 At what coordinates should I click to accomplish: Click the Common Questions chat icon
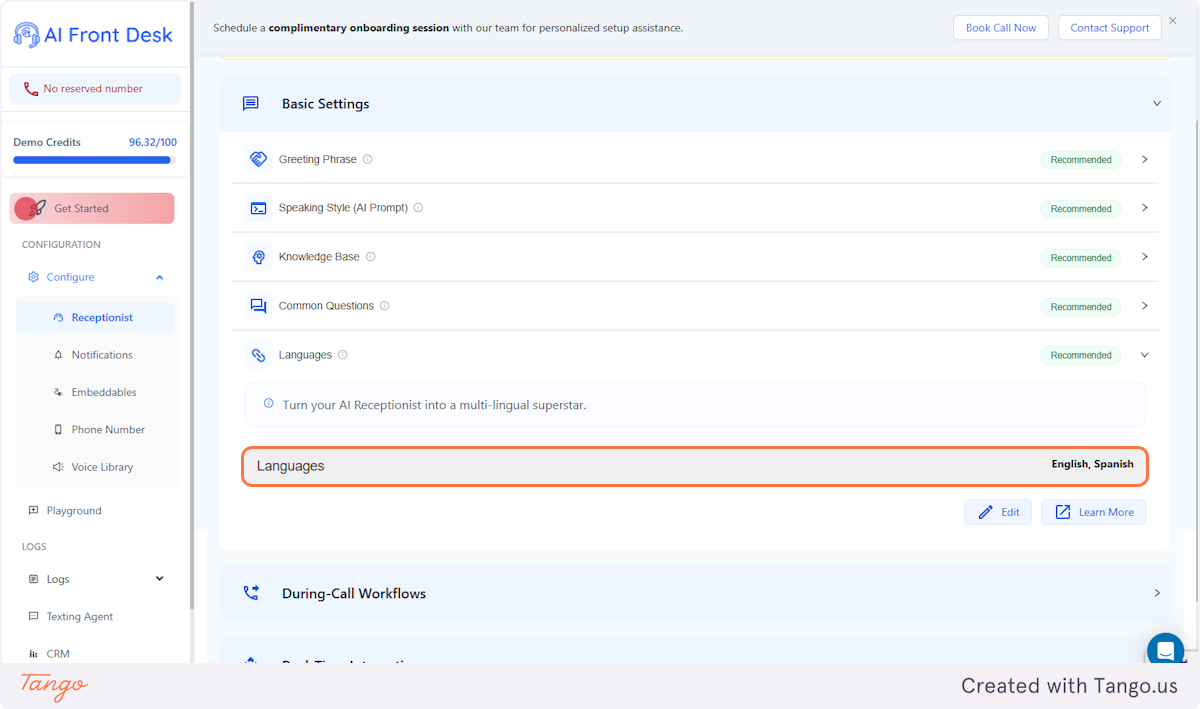258,306
